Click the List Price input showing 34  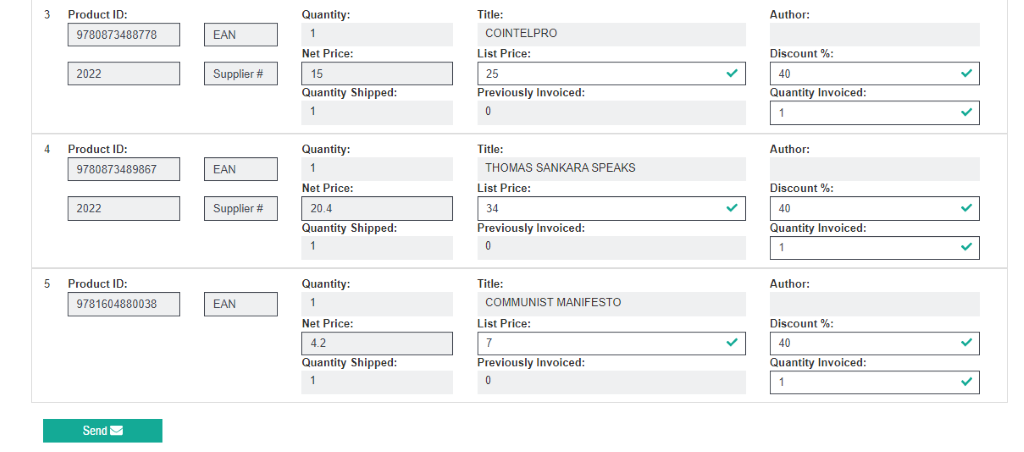coord(600,208)
